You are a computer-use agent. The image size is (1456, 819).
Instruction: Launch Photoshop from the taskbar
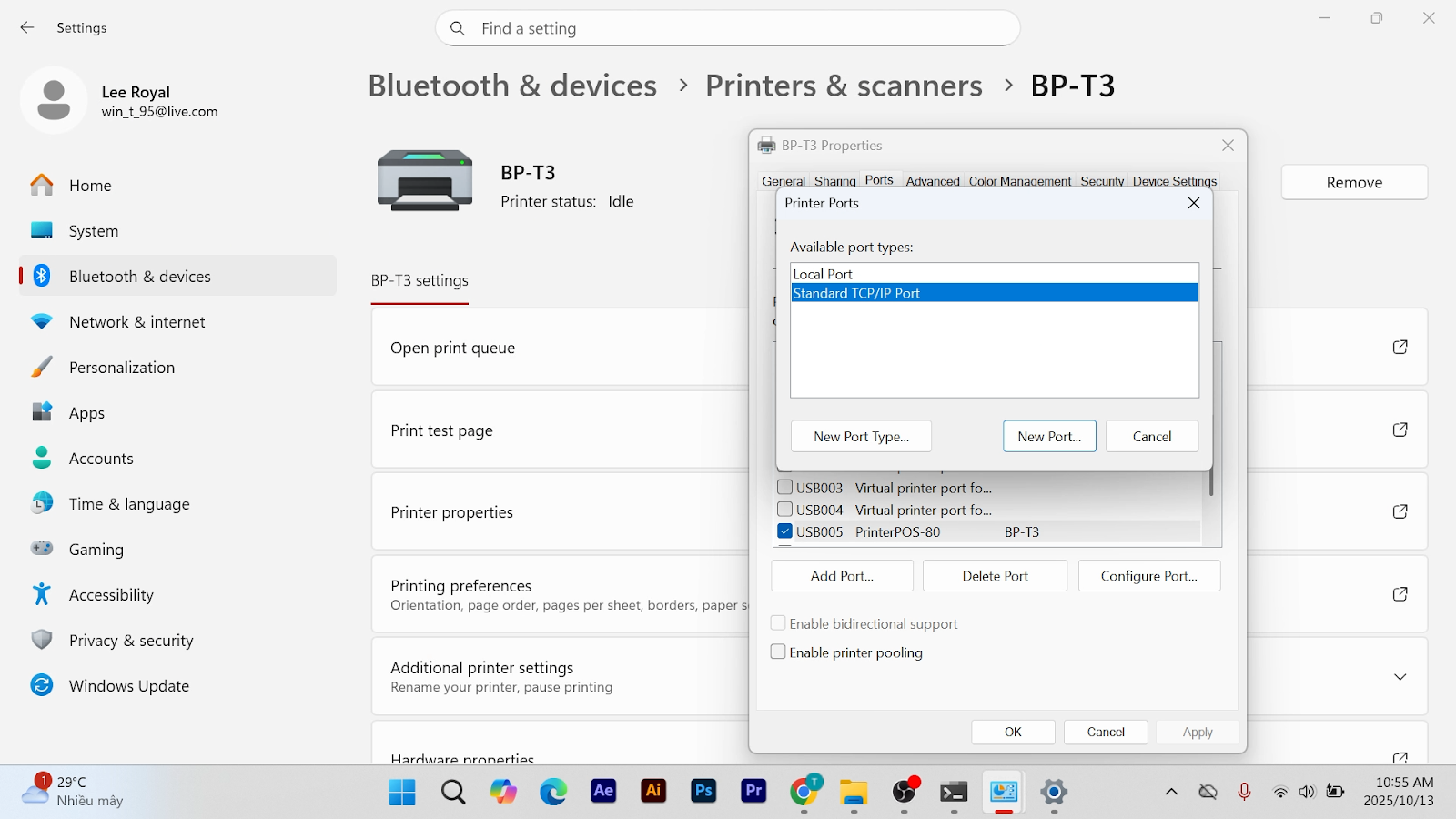click(703, 792)
